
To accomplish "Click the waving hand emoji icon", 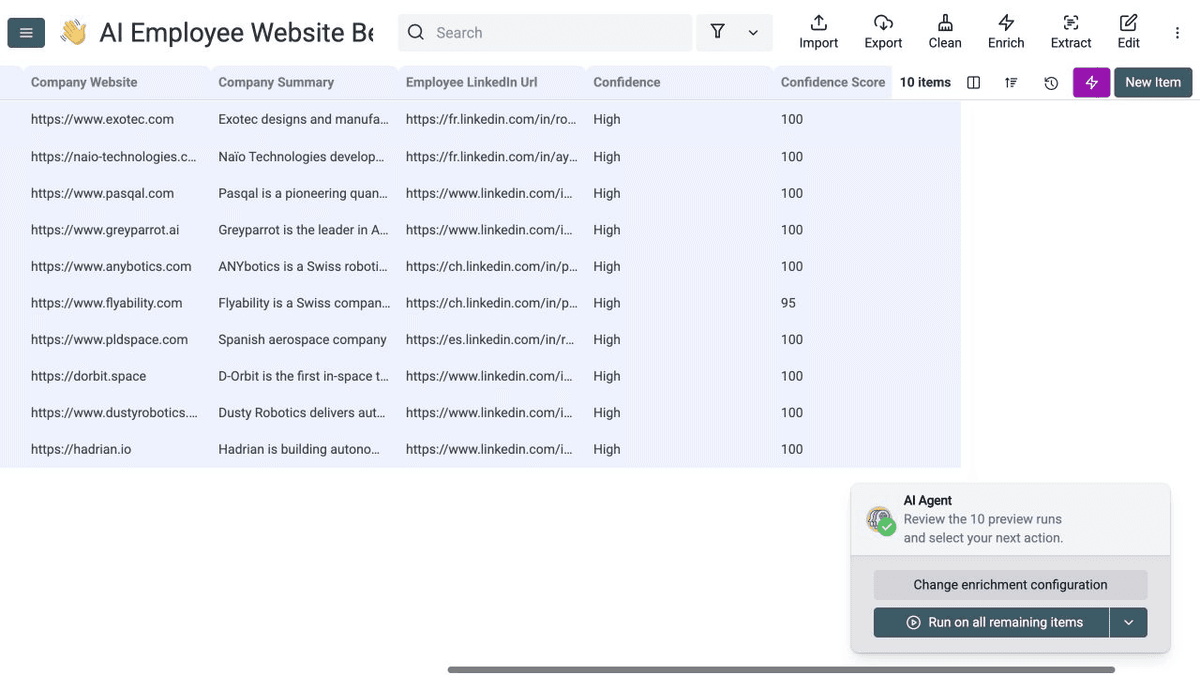I will [x=73, y=33].
